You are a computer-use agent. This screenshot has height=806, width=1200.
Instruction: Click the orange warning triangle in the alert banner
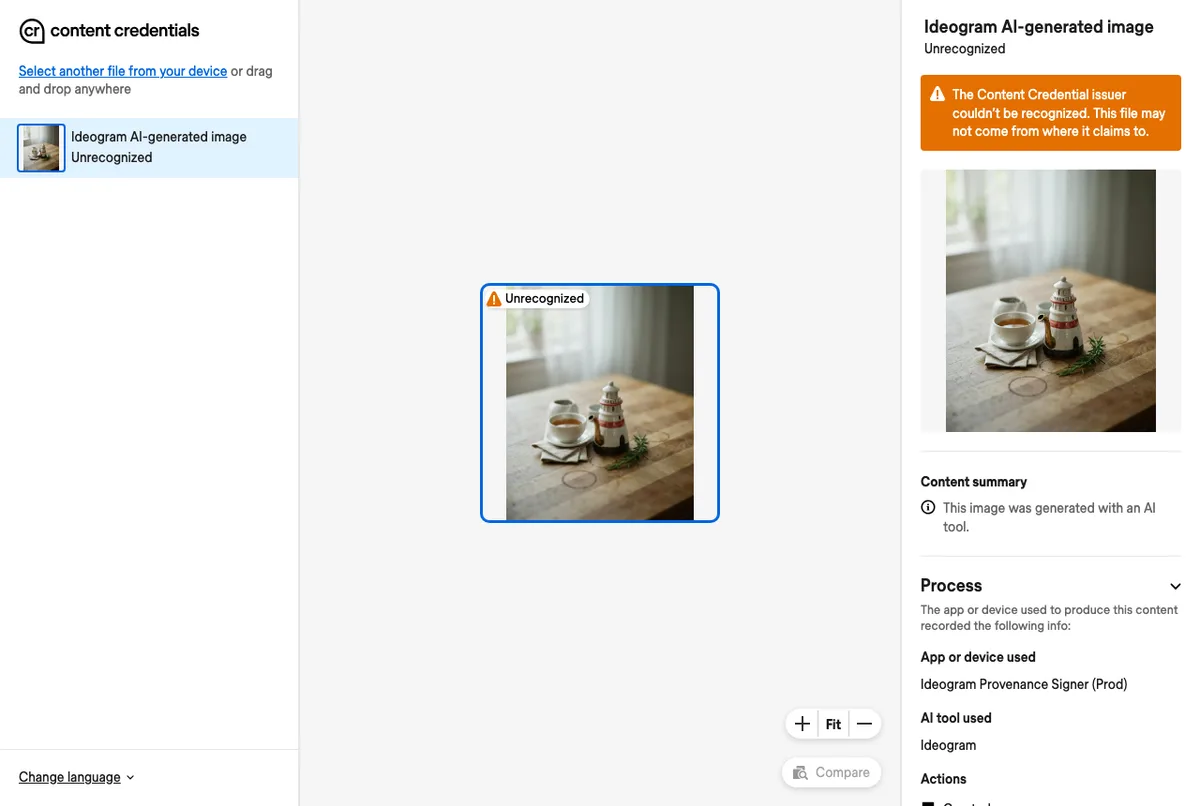tap(937, 94)
